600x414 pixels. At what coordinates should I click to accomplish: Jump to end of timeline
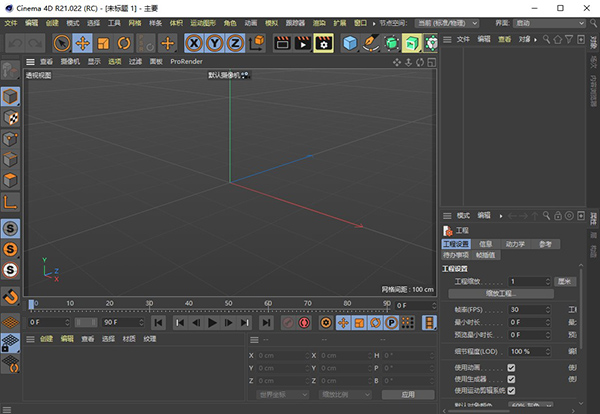pyautogui.click(x=266, y=323)
